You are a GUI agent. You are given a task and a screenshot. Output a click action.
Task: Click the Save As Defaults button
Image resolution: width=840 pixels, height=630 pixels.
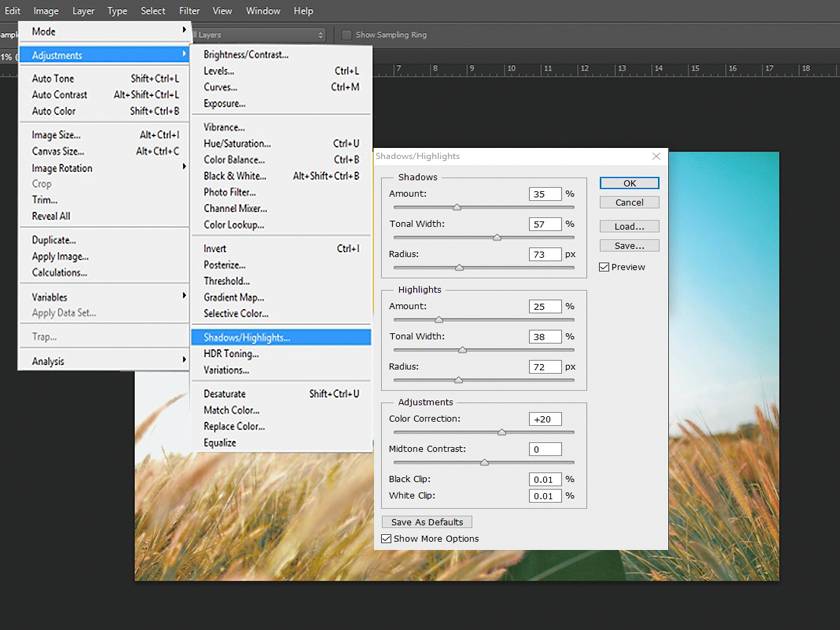[x=427, y=522]
